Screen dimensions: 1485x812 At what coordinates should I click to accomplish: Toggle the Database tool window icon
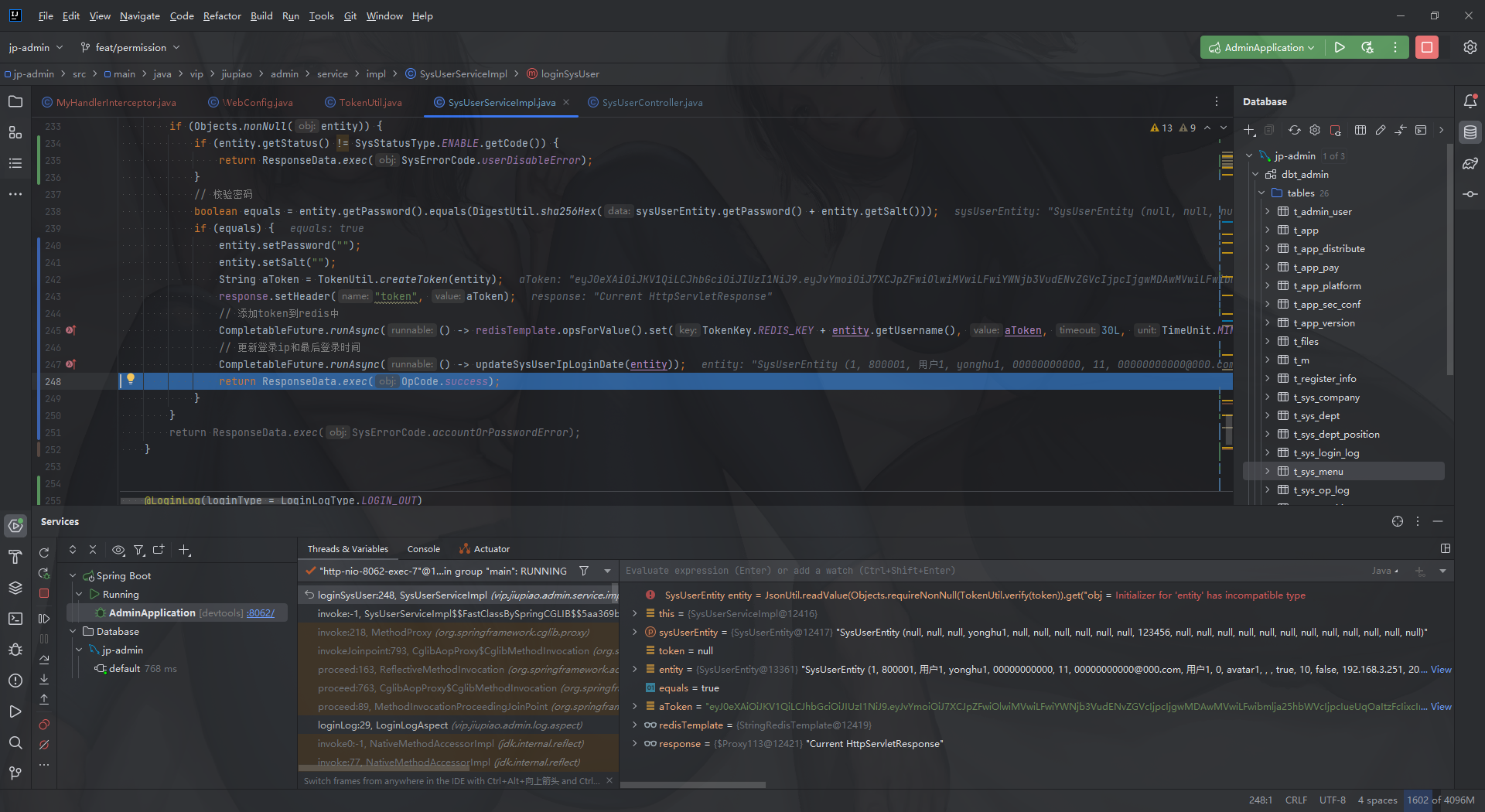click(1470, 132)
